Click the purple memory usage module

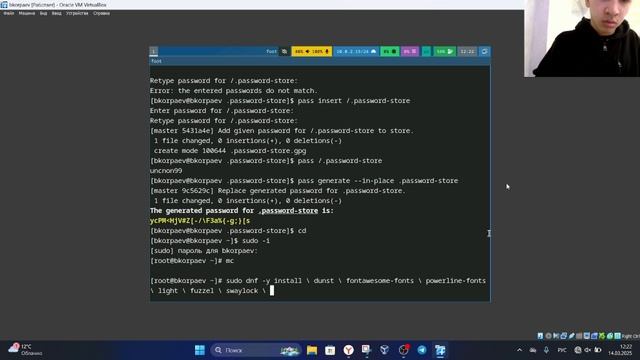click(410, 51)
